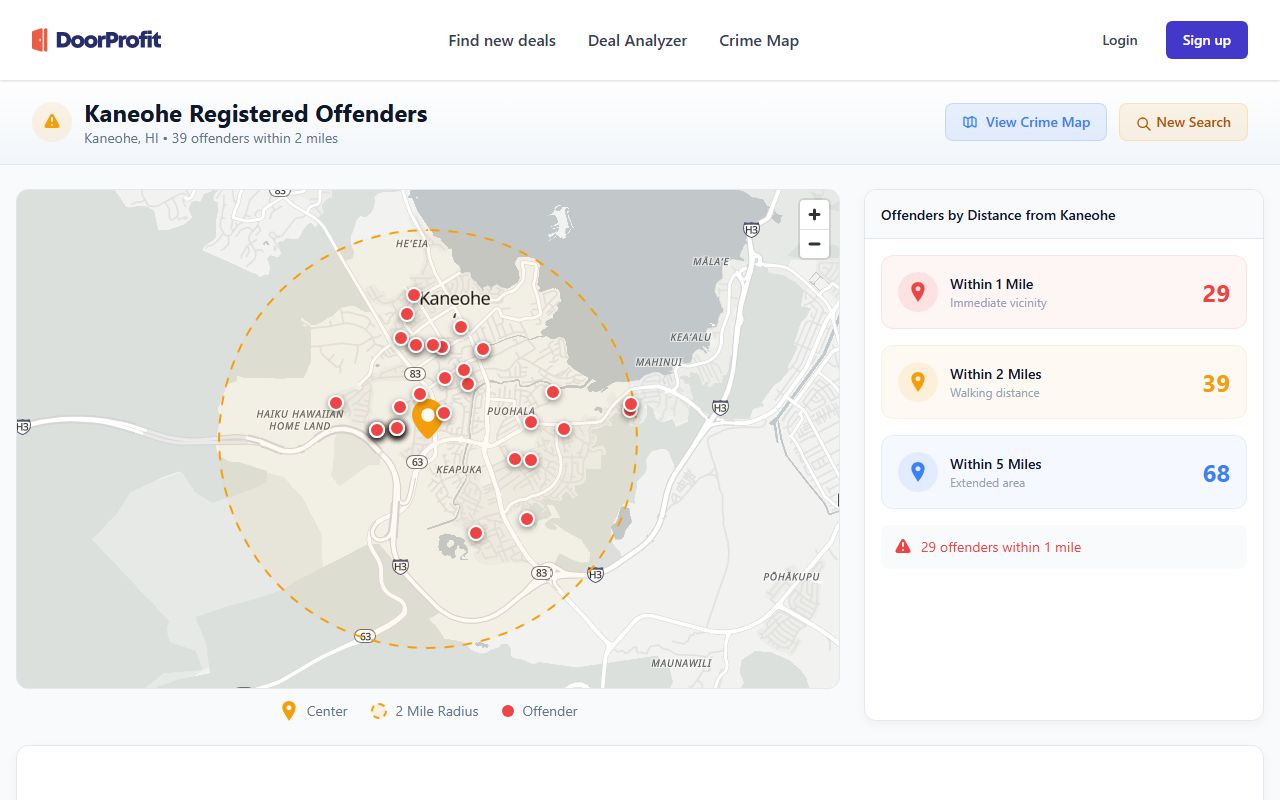Screen dimensions: 1280x800
Task: Click the Kaneohe Registered Offenders title
Action: pos(256,114)
